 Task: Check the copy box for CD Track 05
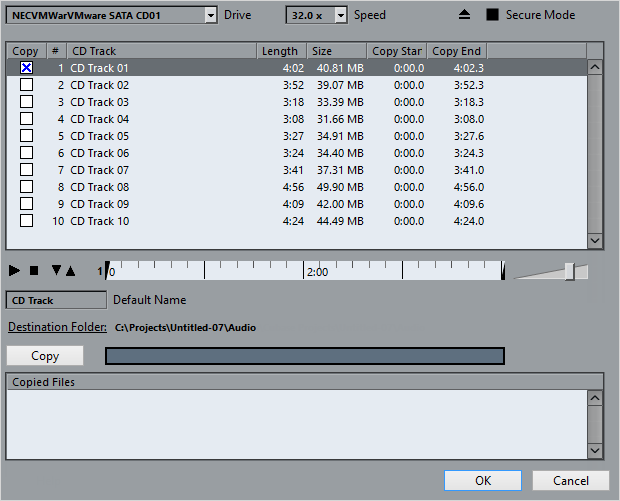click(x=26, y=136)
